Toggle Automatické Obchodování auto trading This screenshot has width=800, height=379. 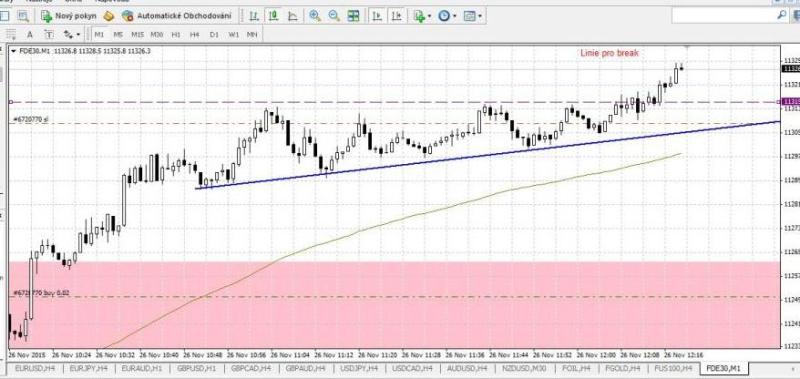(x=178, y=16)
